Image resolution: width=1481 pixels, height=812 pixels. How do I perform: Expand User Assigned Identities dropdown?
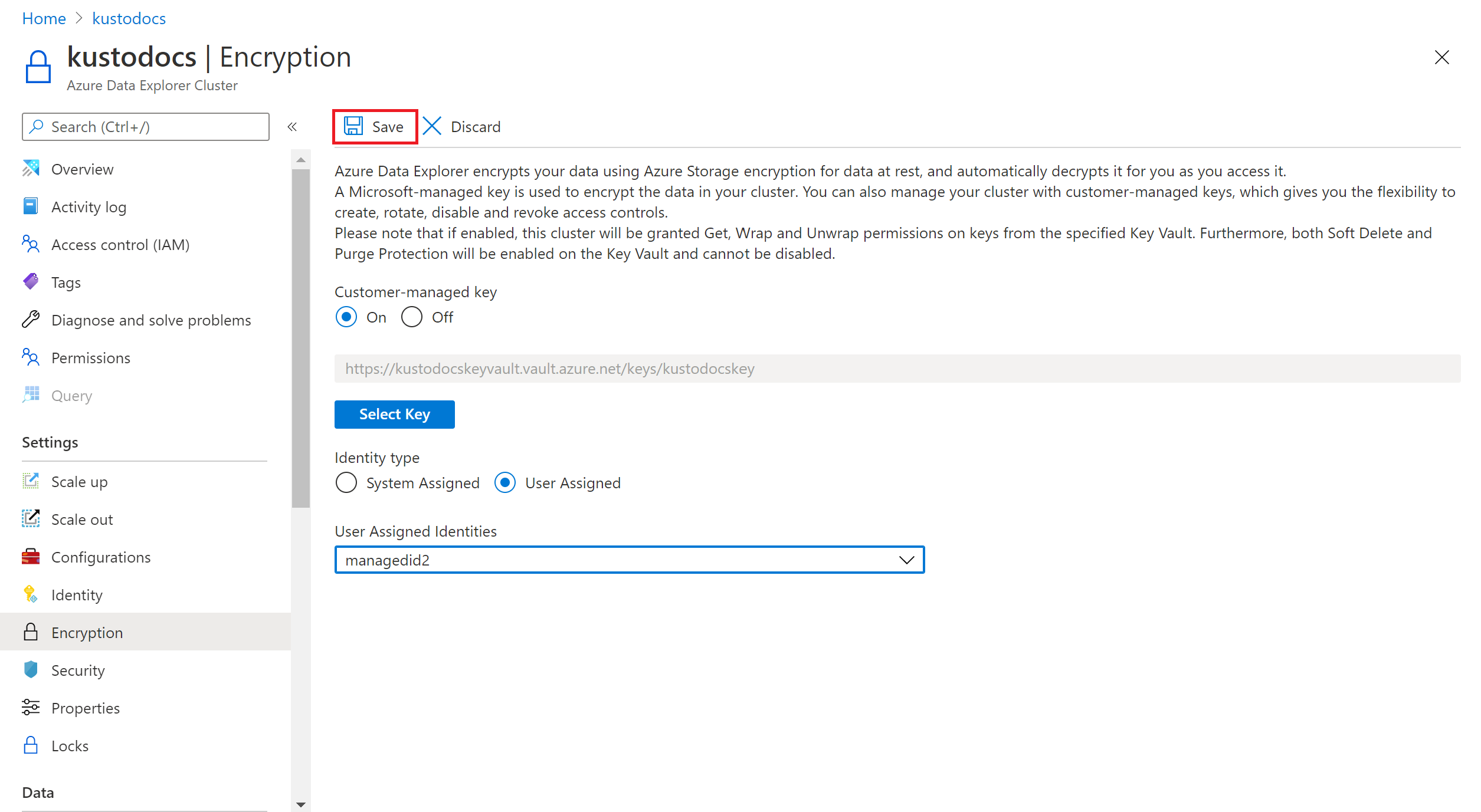coord(906,560)
